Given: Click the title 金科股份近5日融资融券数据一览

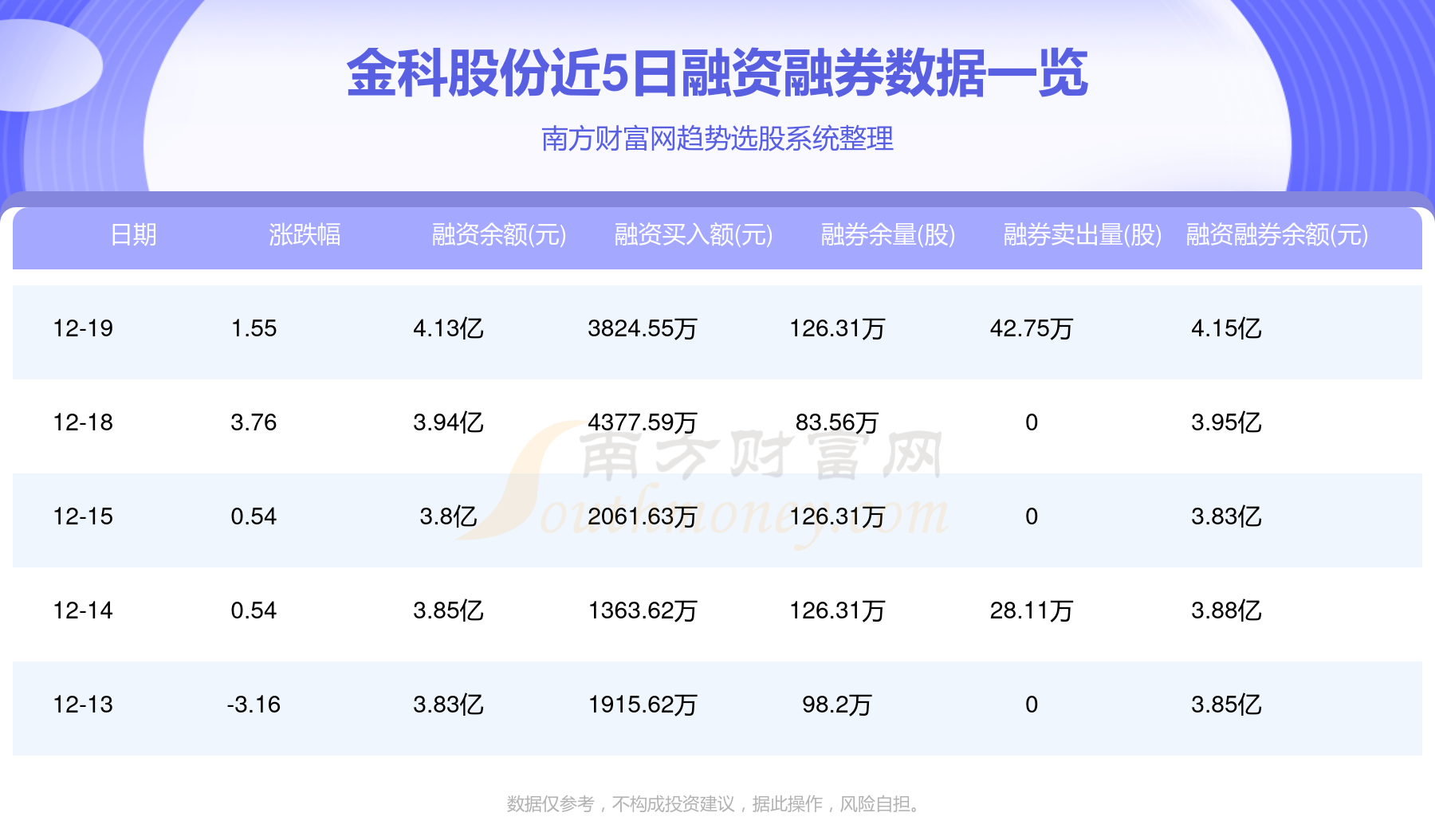Looking at the screenshot, I should tap(717, 76).
